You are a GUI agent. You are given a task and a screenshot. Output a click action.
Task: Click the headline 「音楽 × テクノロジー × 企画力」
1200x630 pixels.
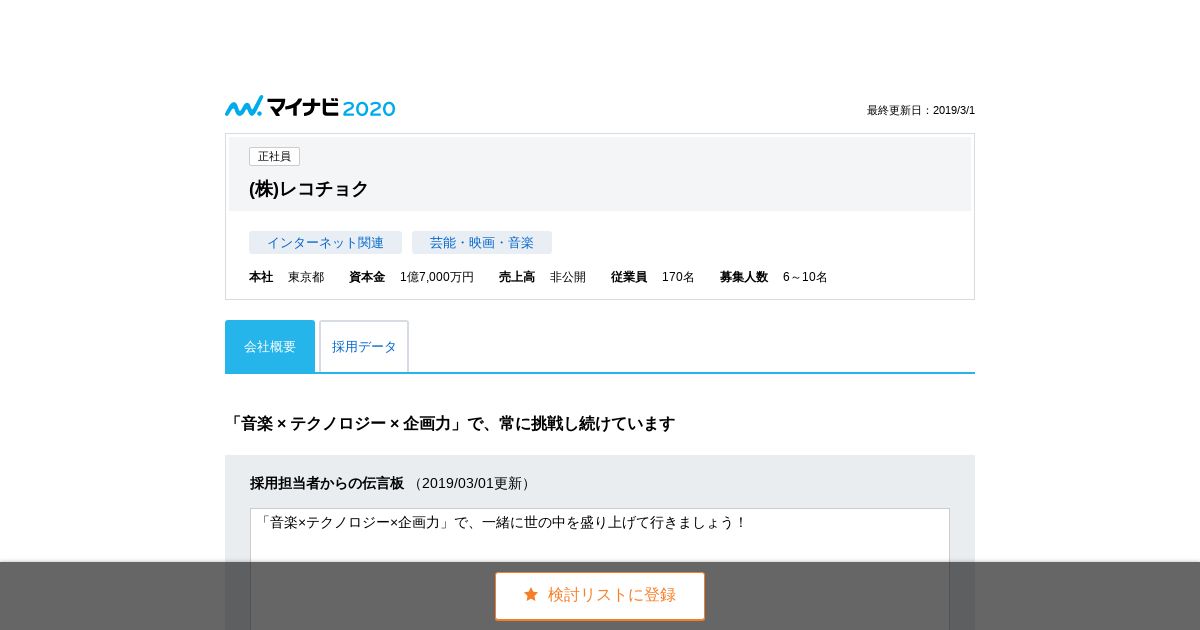click(346, 423)
